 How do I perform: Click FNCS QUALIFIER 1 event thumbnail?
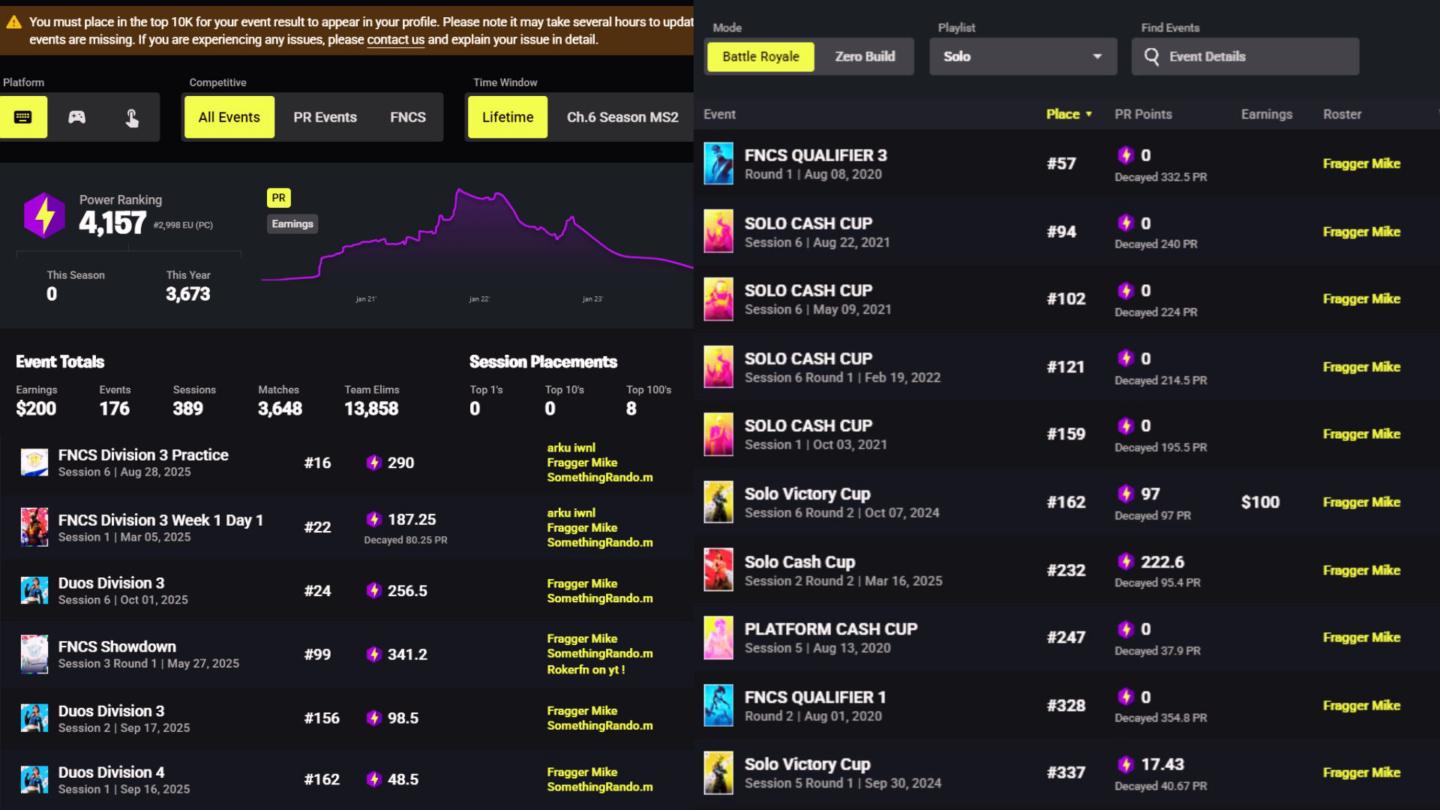(x=718, y=705)
